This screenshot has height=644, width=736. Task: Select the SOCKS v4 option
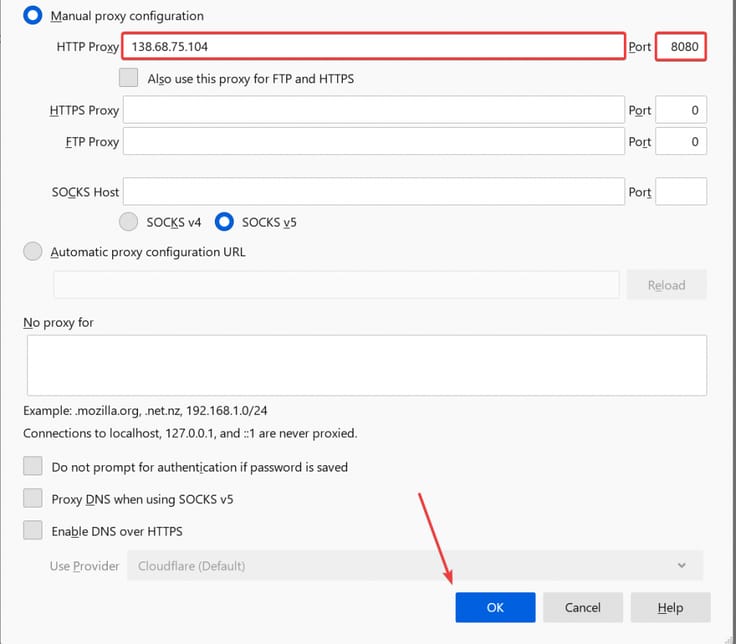point(129,222)
